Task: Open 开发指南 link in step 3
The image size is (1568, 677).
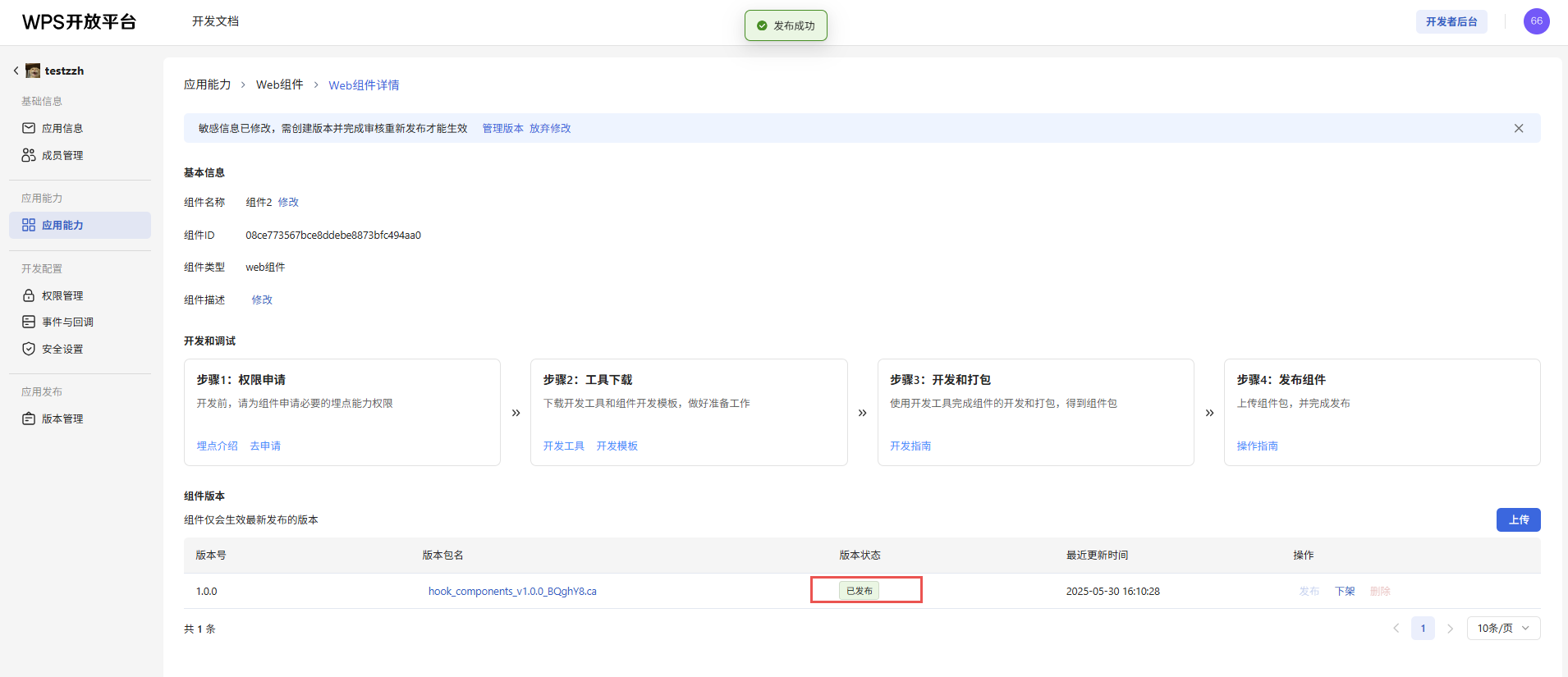Action: [x=910, y=446]
